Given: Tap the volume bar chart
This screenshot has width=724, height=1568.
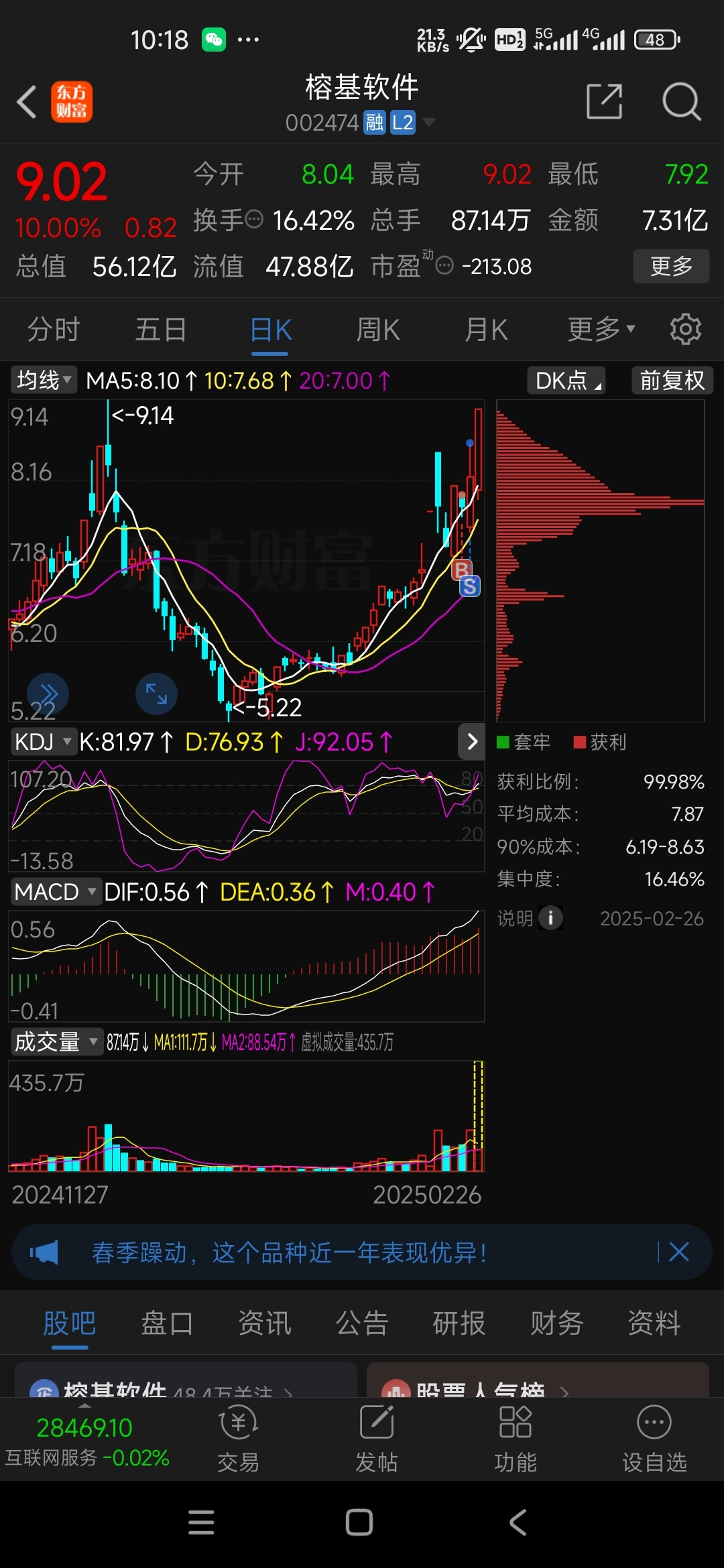Looking at the screenshot, I should click(x=246, y=1116).
